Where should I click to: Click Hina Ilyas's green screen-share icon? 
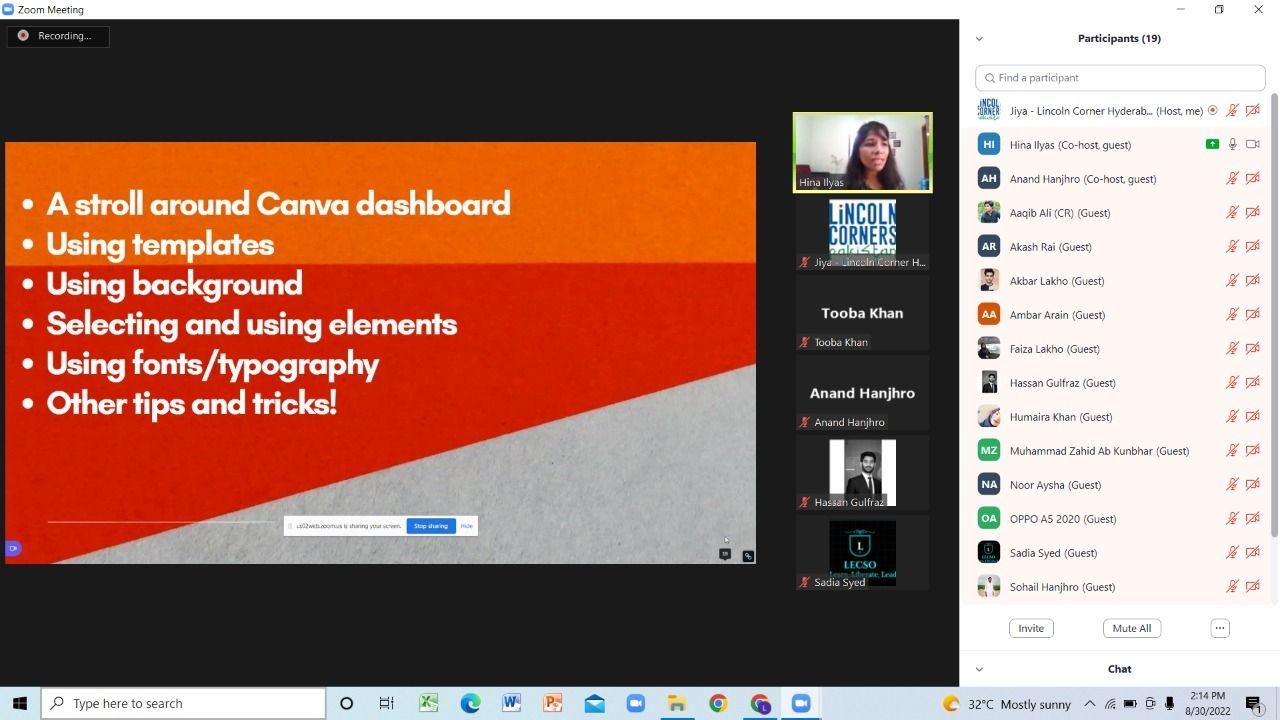click(1212, 145)
